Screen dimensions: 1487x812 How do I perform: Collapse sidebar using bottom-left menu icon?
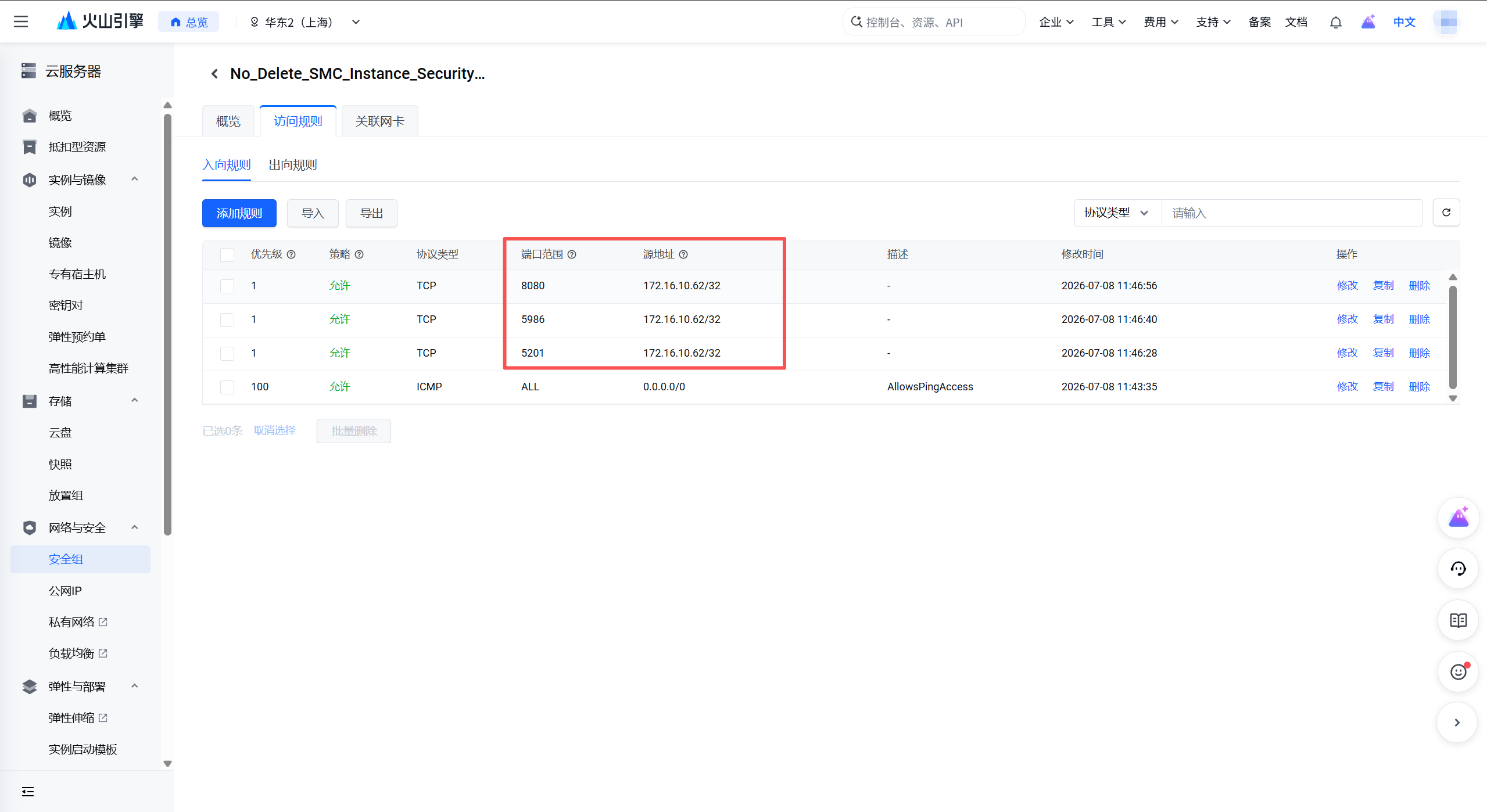[28, 792]
